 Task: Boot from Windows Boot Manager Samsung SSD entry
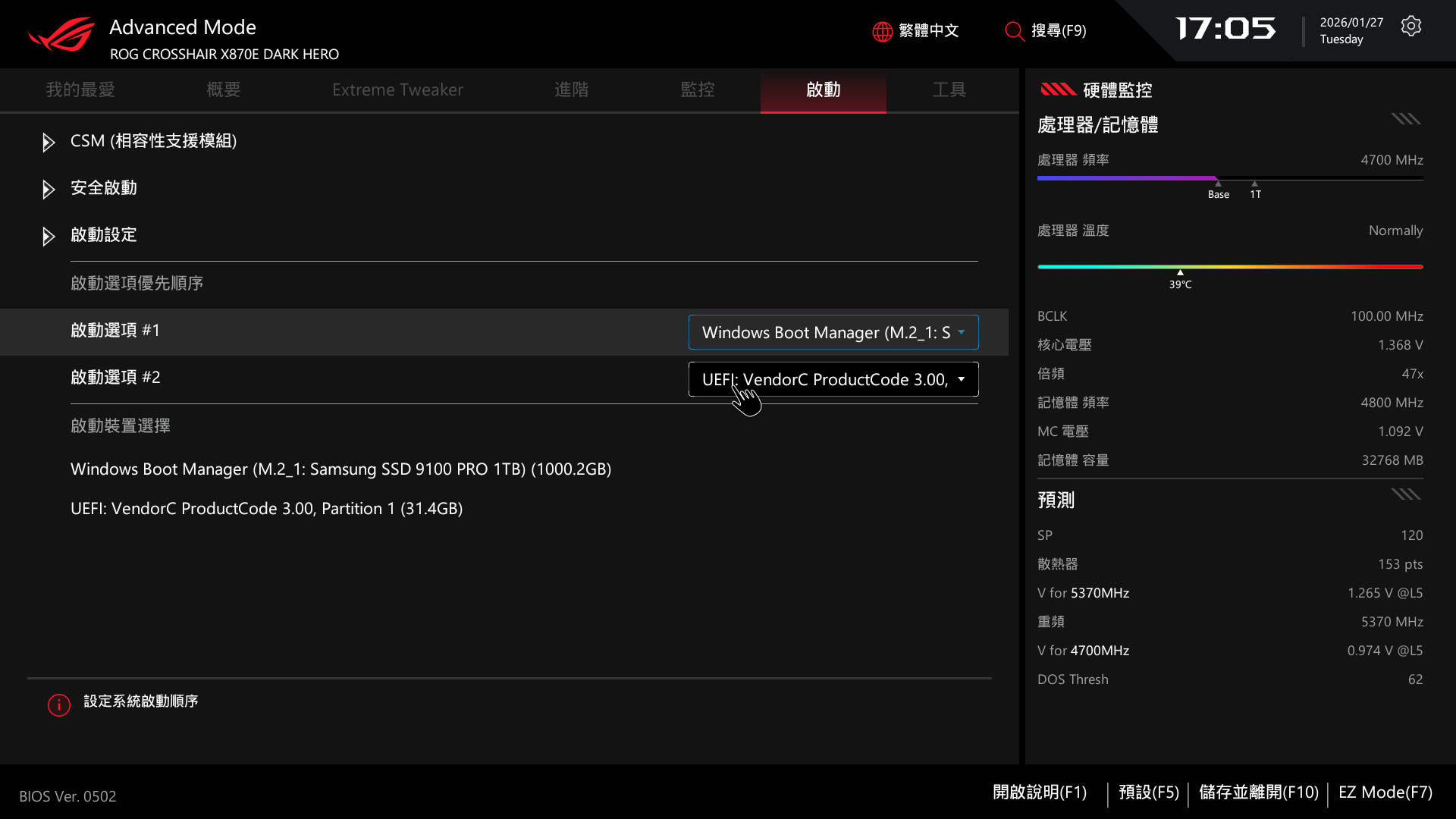(340, 469)
